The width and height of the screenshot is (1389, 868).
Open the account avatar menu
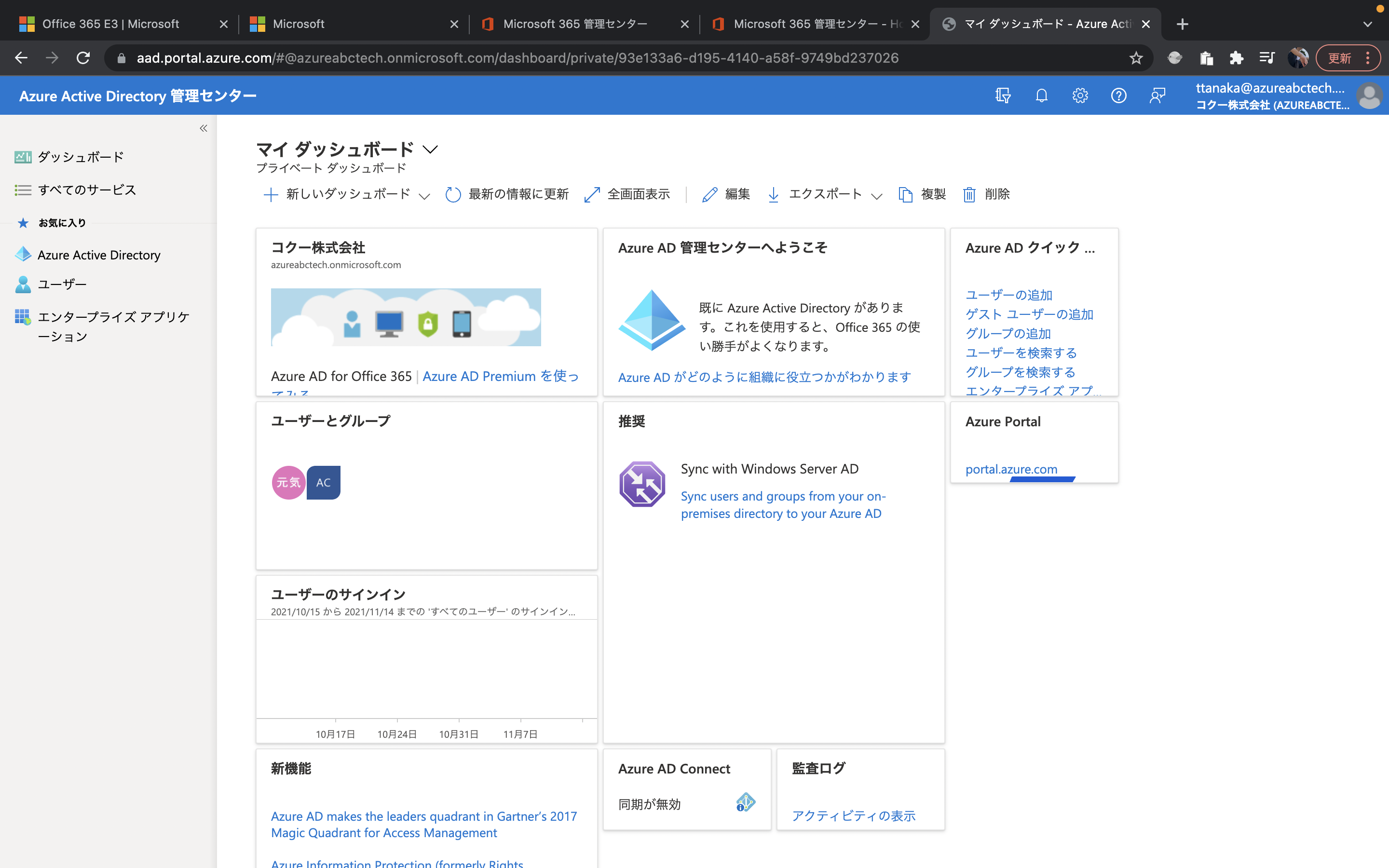1370,96
